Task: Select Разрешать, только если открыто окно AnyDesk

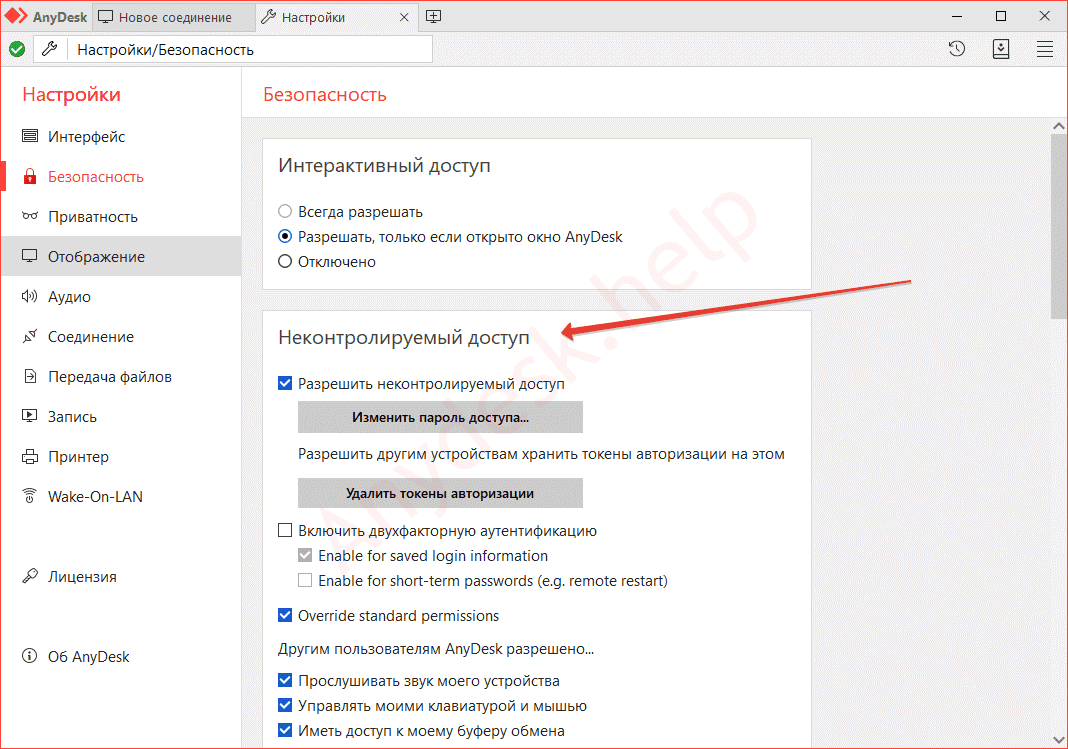Action: pos(285,237)
